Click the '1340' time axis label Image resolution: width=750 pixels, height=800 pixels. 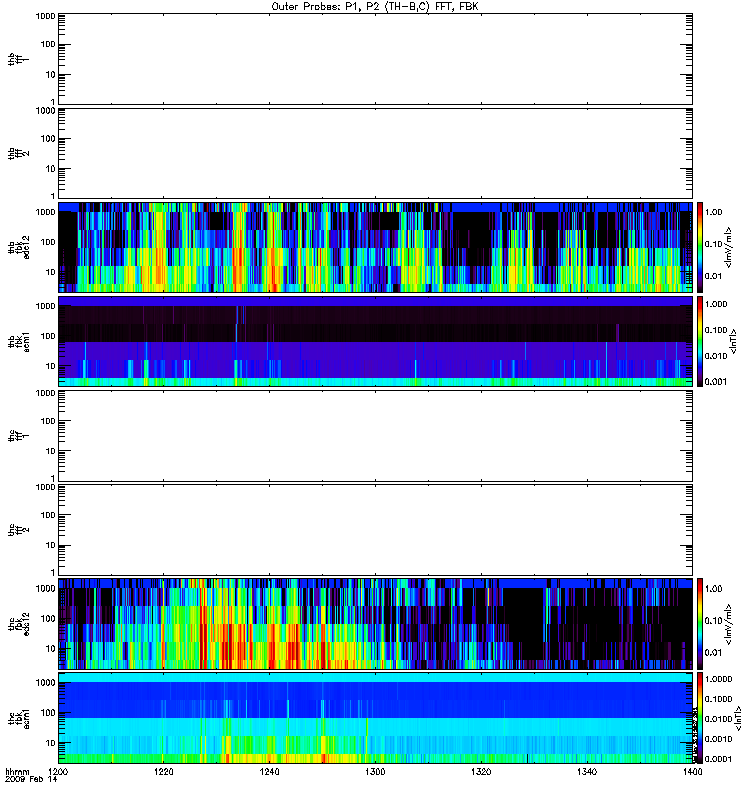(x=587, y=772)
